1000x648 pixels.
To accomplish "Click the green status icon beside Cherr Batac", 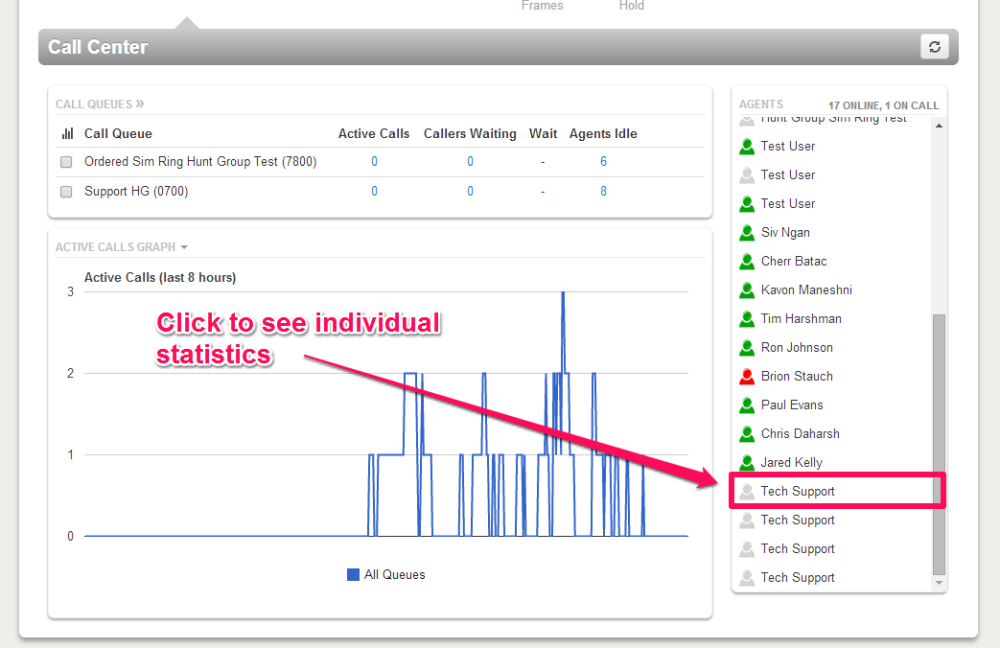I will pos(746,261).
